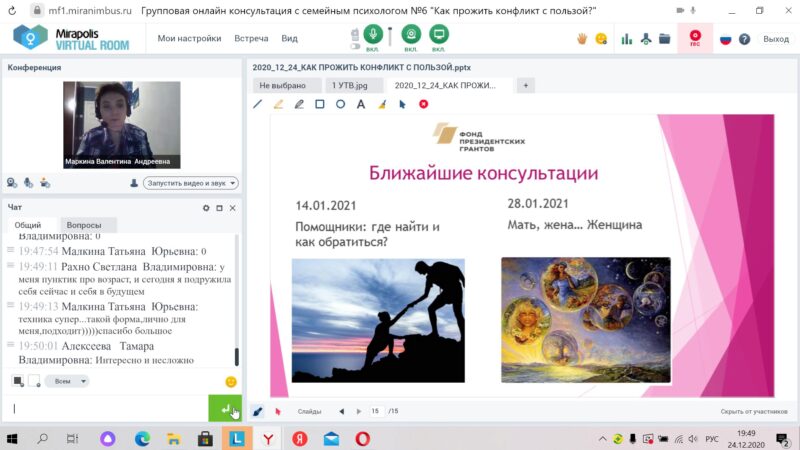
Task: Select the 2020_12_24_КАК ПРОЖИ... tab
Action: pos(449,85)
